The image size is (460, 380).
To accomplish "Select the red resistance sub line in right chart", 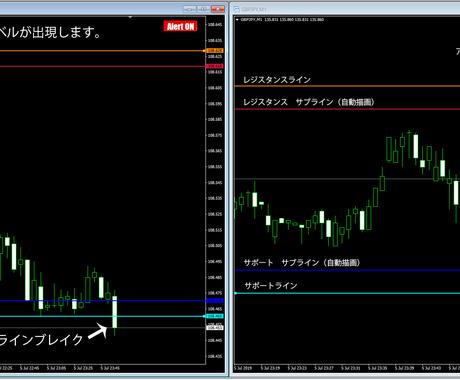I will pos(347,109).
